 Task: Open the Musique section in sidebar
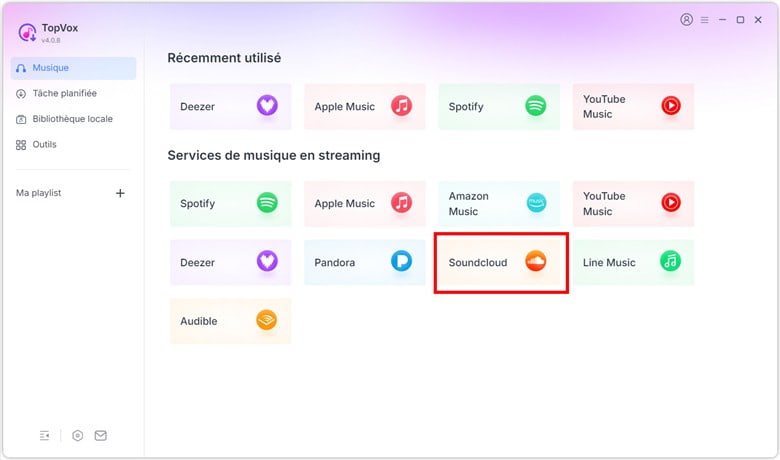click(73, 68)
